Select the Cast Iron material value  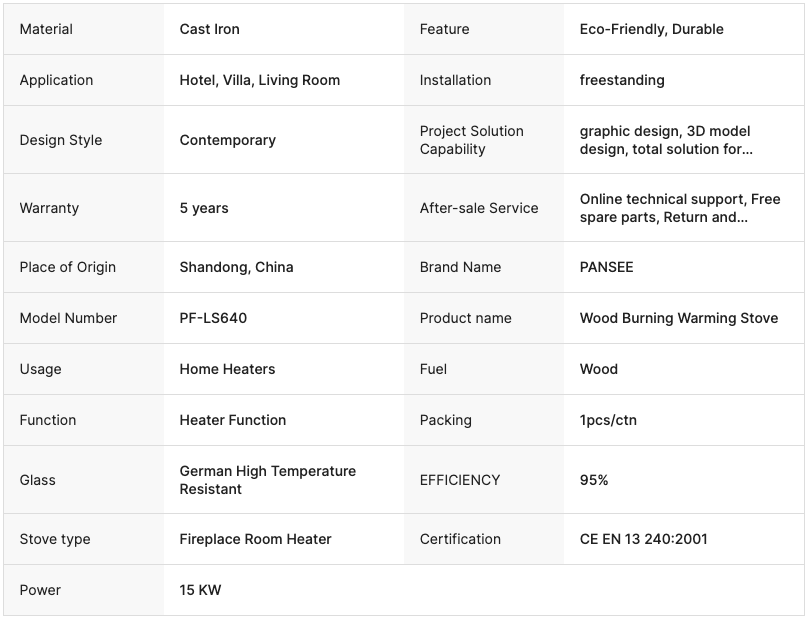click(x=210, y=29)
